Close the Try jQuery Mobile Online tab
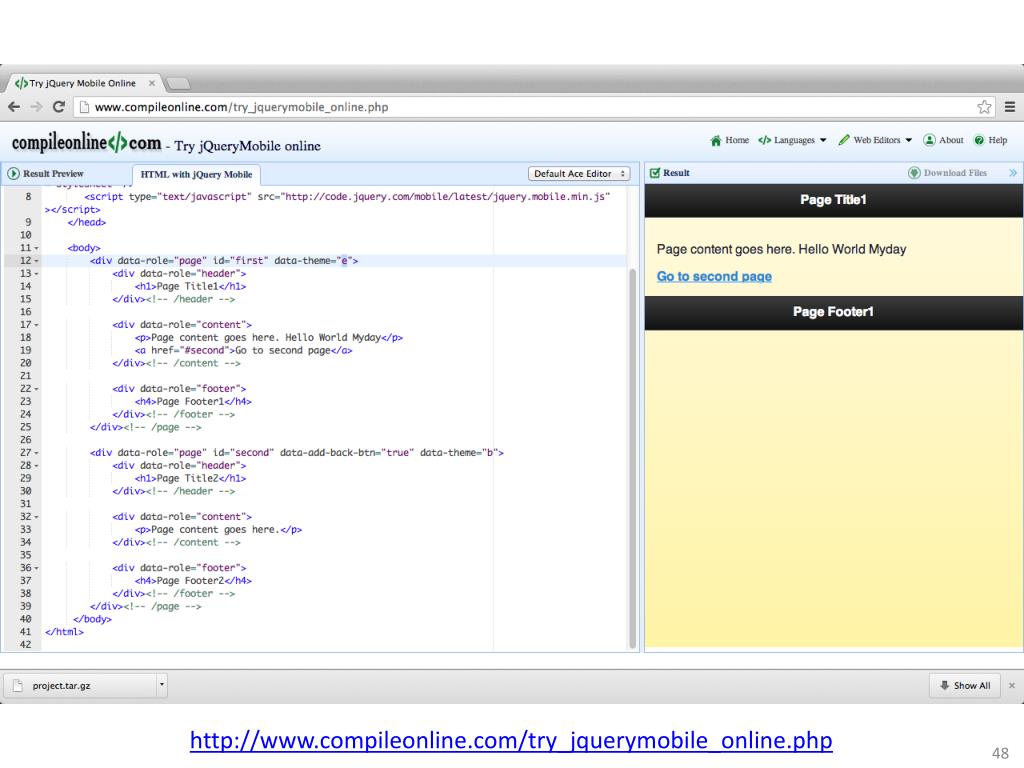This screenshot has width=1024, height=768. pyautogui.click(x=152, y=83)
